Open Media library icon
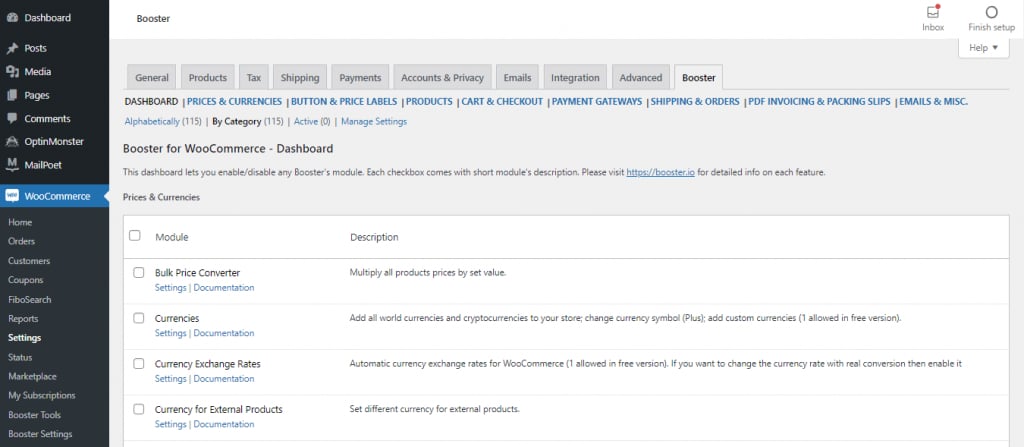 point(12,72)
